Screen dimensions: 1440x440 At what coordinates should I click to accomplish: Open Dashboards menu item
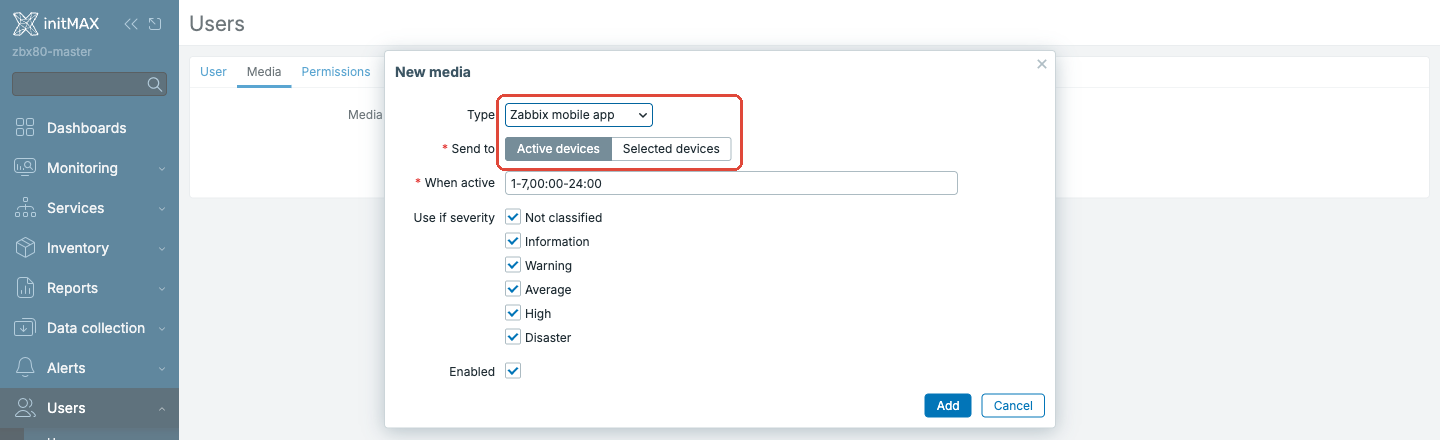[90, 128]
